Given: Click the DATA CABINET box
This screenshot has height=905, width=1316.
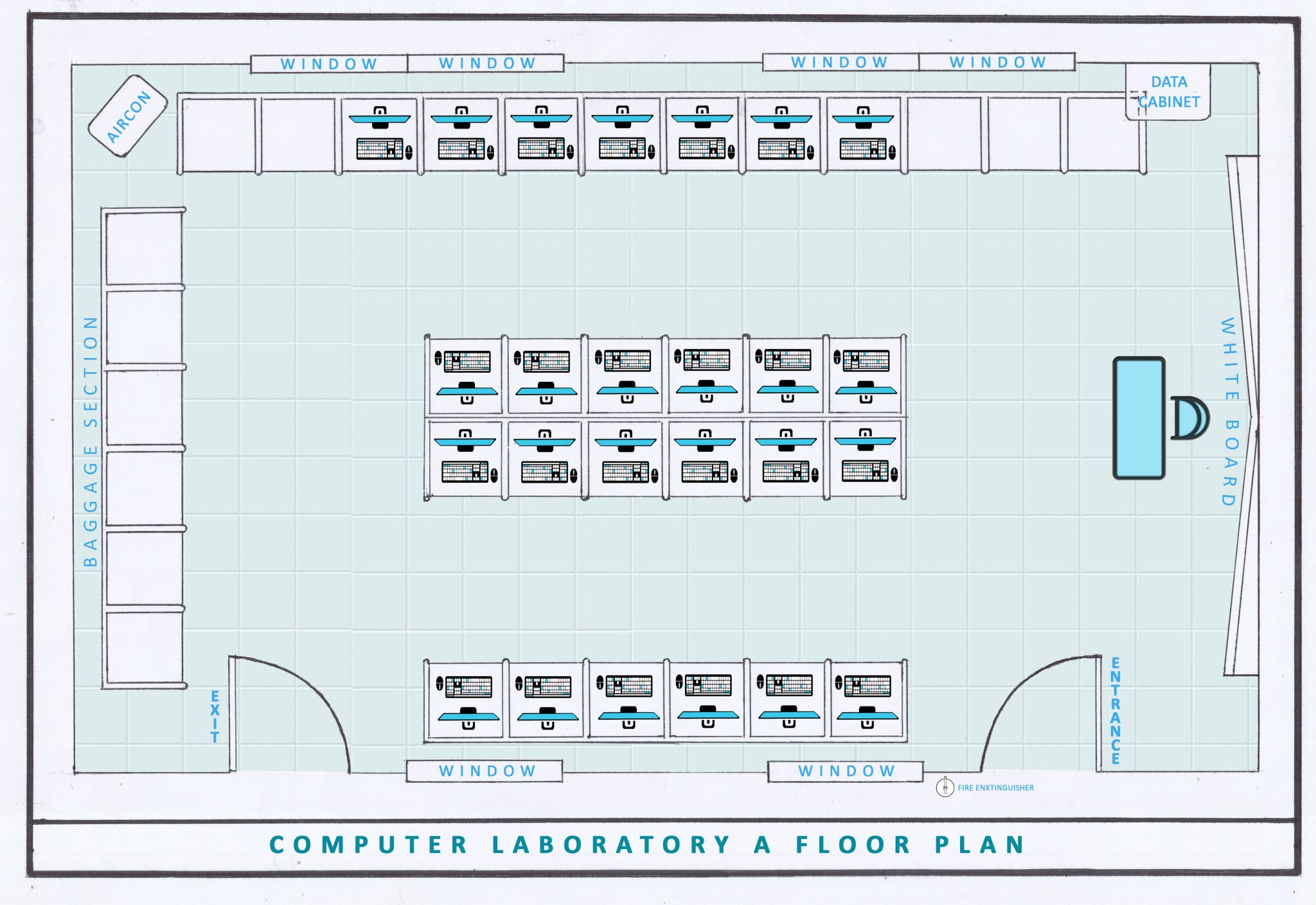Looking at the screenshot, I should click(x=1168, y=91).
